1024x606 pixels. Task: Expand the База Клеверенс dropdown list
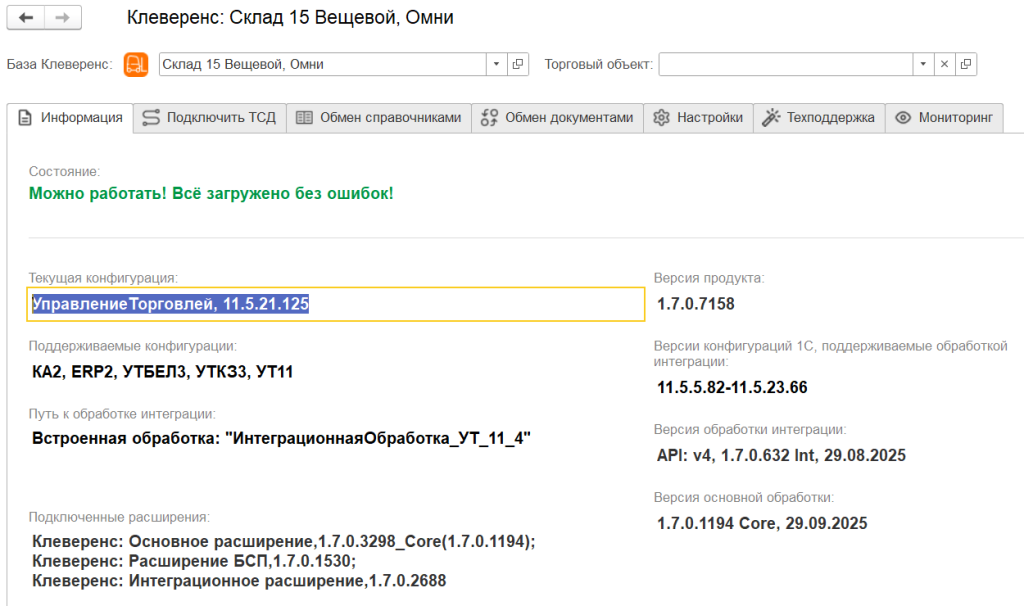coord(497,64)
